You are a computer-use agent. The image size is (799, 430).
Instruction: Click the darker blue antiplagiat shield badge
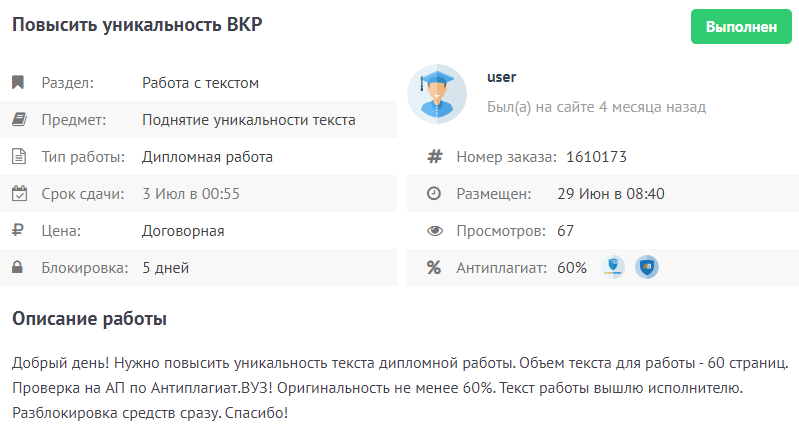[647, 267]
